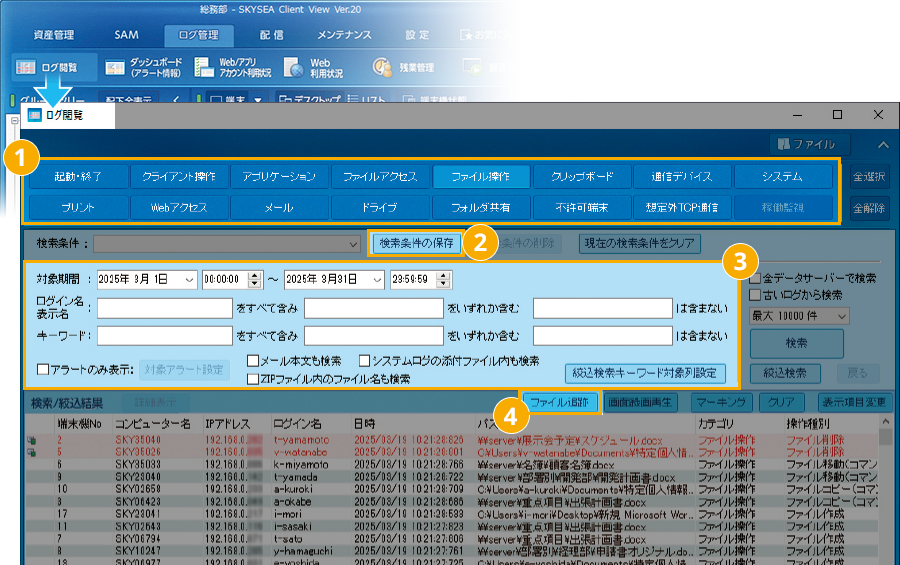Enable メール本文も検索 checkbox
The width and height of the screenshot is (900, 565).
pos(253,361)
